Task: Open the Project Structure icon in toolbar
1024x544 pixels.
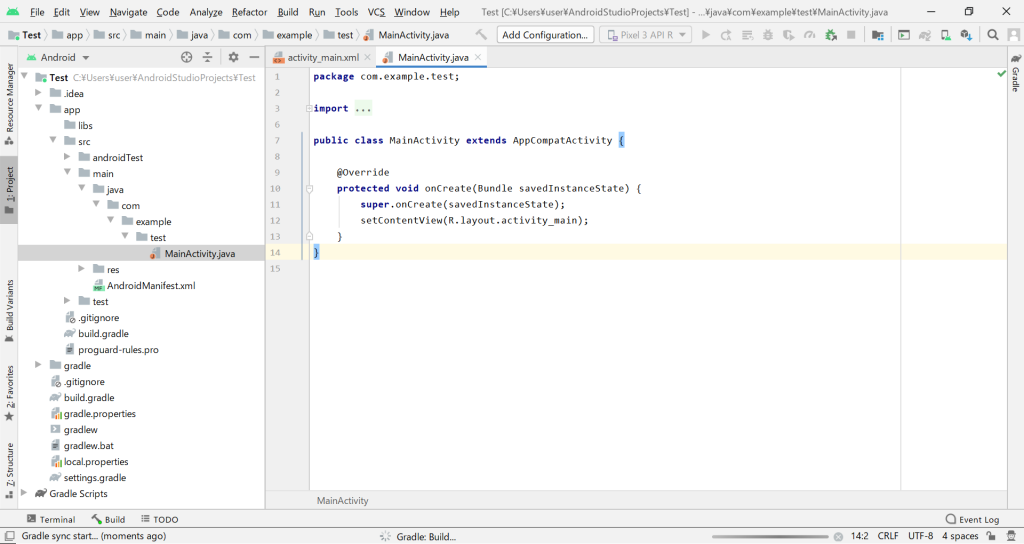Action: (877, 35)
